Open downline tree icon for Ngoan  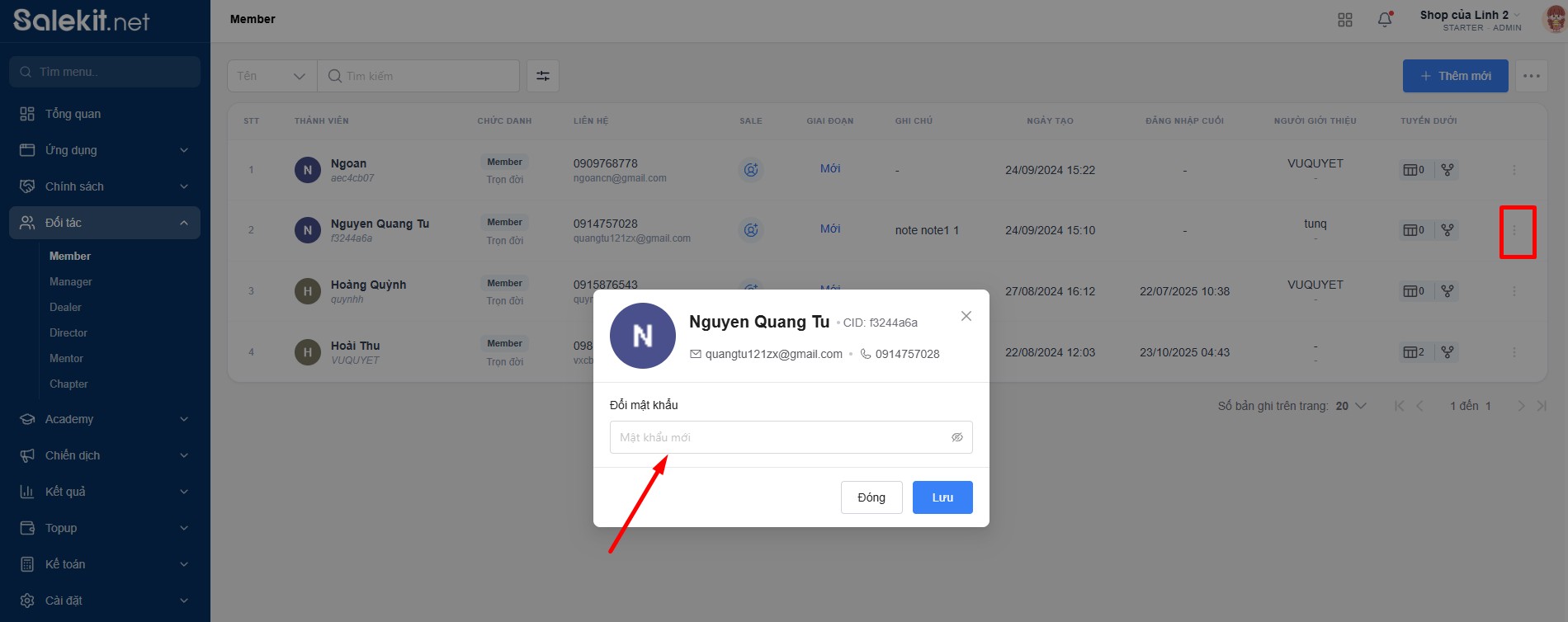pos(1447,170)
